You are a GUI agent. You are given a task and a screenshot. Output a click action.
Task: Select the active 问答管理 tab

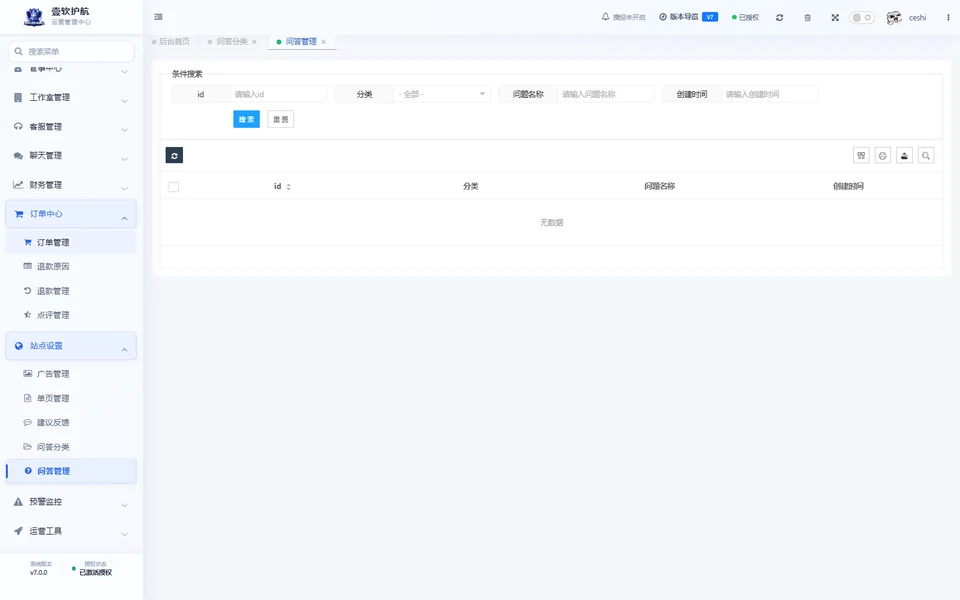point(301,42)
